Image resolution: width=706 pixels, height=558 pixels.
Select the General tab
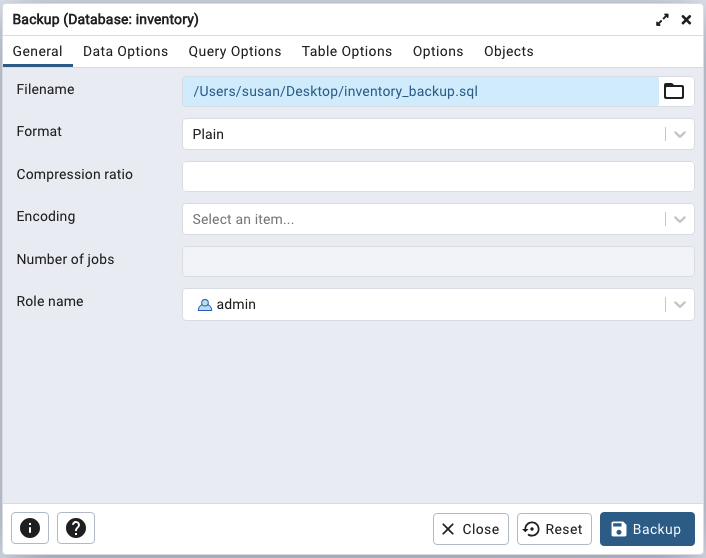pyautogui.click(x=38, y=51)
